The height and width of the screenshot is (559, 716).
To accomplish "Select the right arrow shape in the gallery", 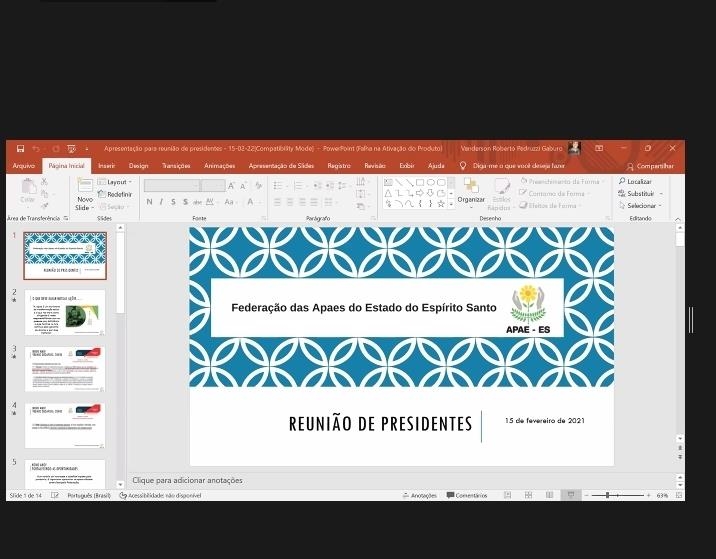I will 420,193.
